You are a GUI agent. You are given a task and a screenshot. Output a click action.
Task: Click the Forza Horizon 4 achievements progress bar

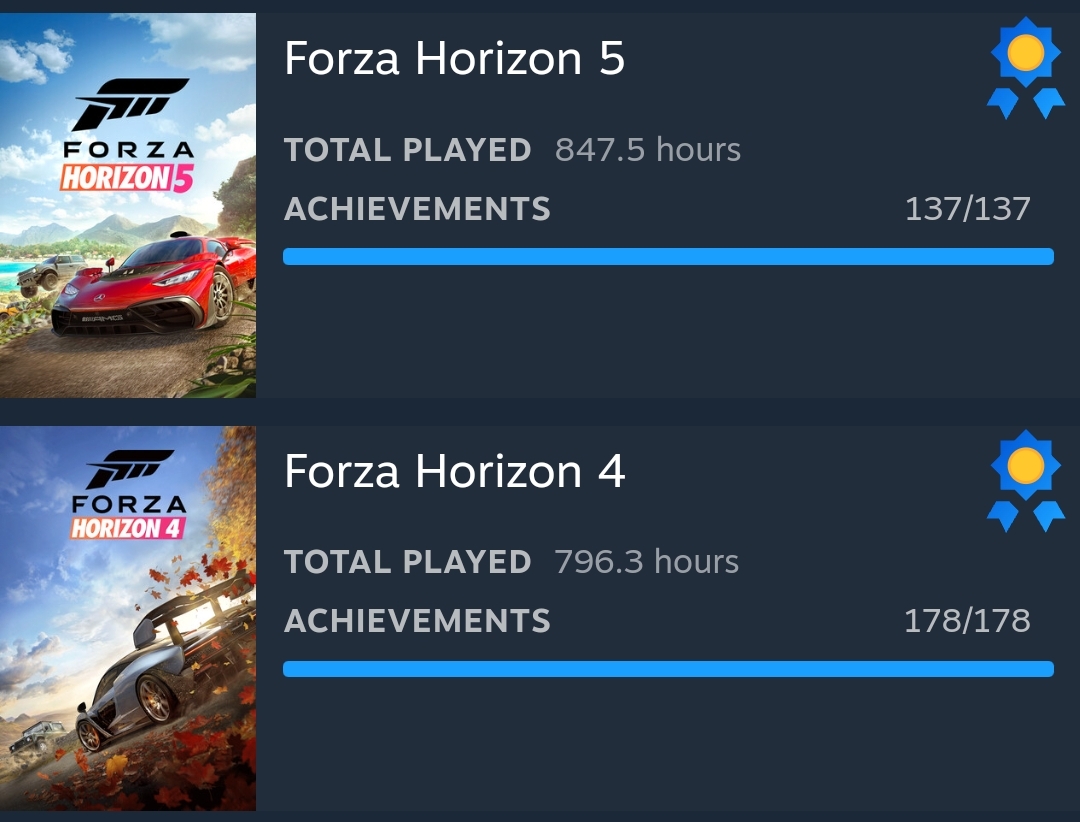coord(668,669)
